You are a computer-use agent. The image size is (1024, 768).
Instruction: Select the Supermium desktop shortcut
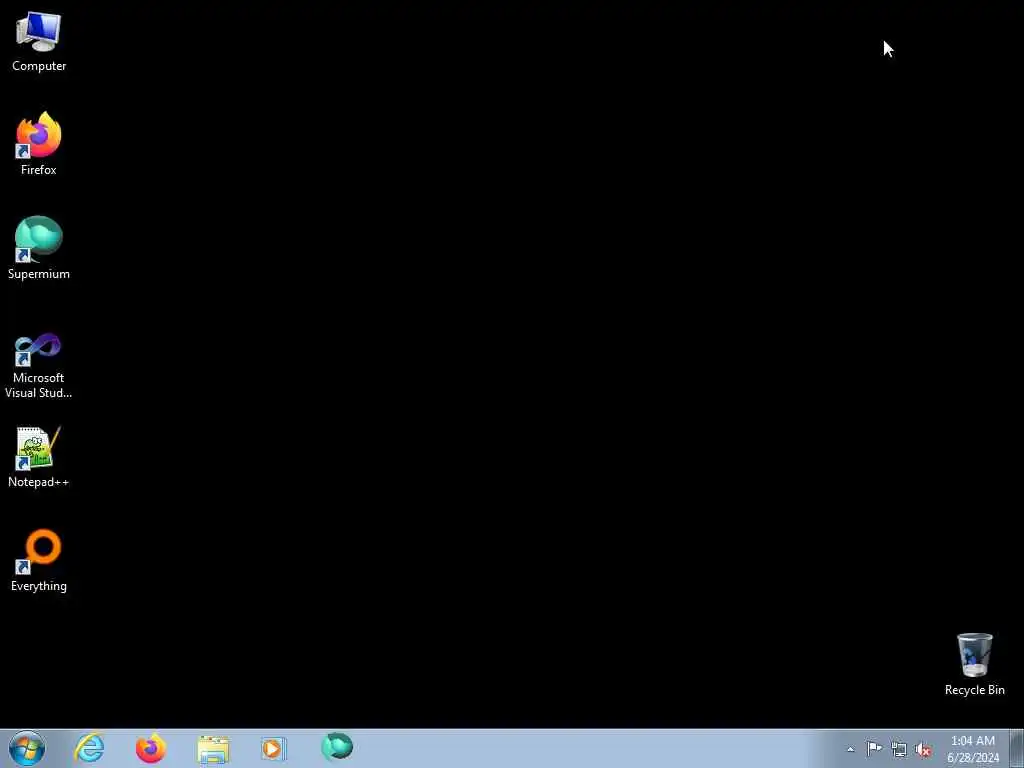point(39,248)
